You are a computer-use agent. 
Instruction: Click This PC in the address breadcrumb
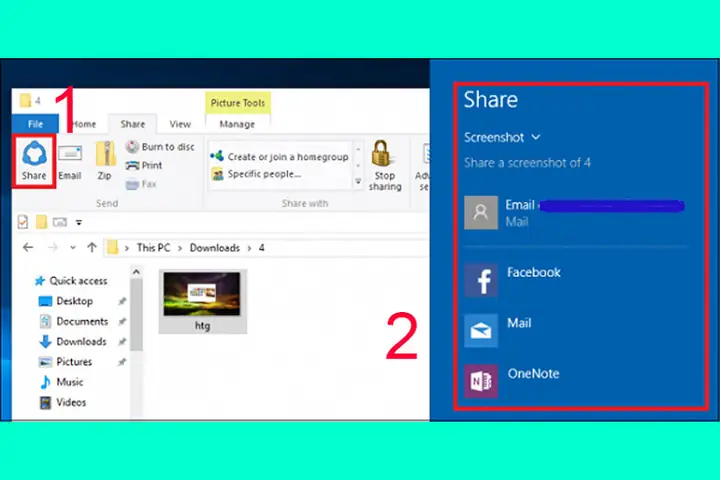click(153, 248)
